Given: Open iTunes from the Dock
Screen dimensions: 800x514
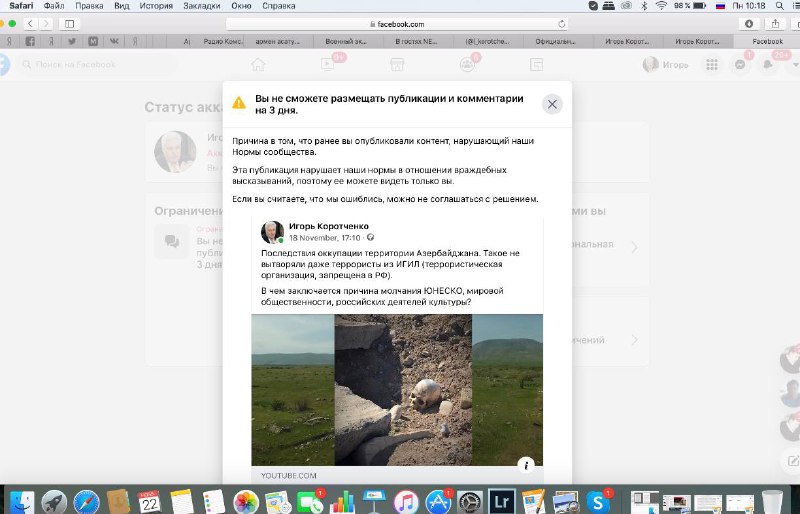Looking at the screenshot, I should [406, 502].
